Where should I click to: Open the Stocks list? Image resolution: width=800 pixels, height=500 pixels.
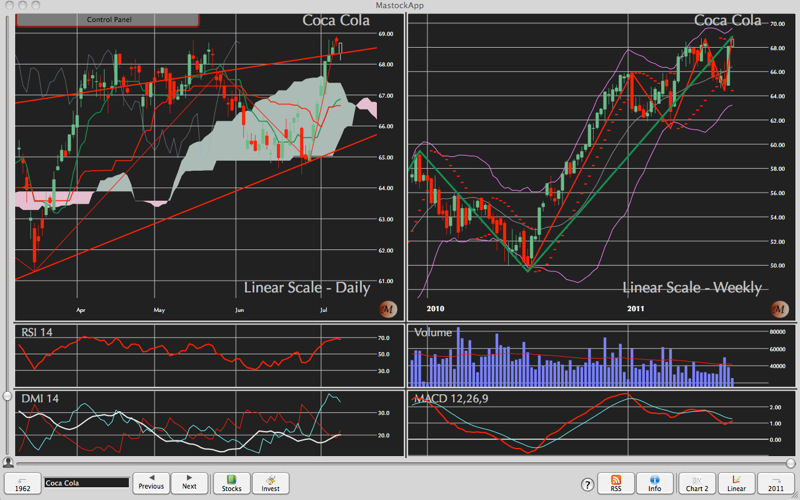point(231,482)
